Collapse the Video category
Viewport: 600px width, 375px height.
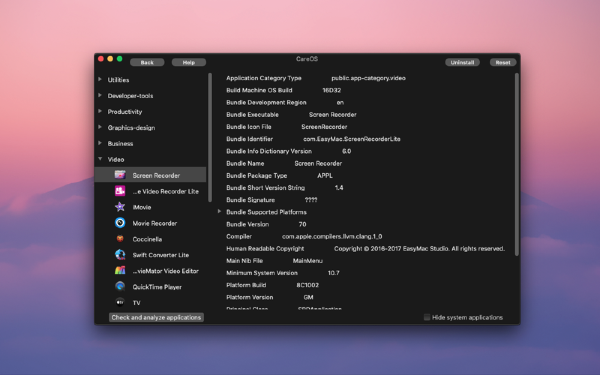click(100, 159)
